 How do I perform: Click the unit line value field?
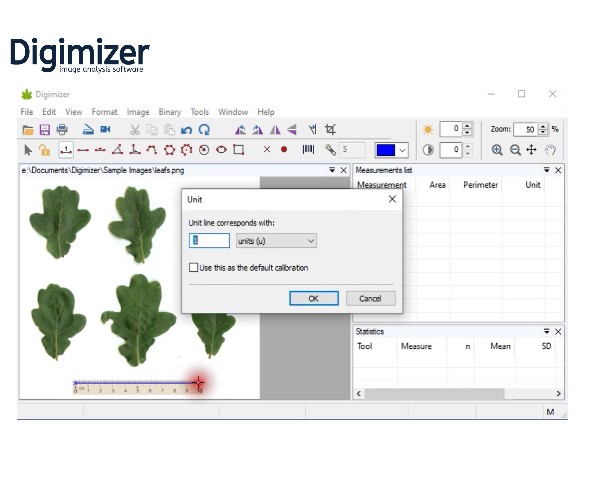(x=209, y=241)
